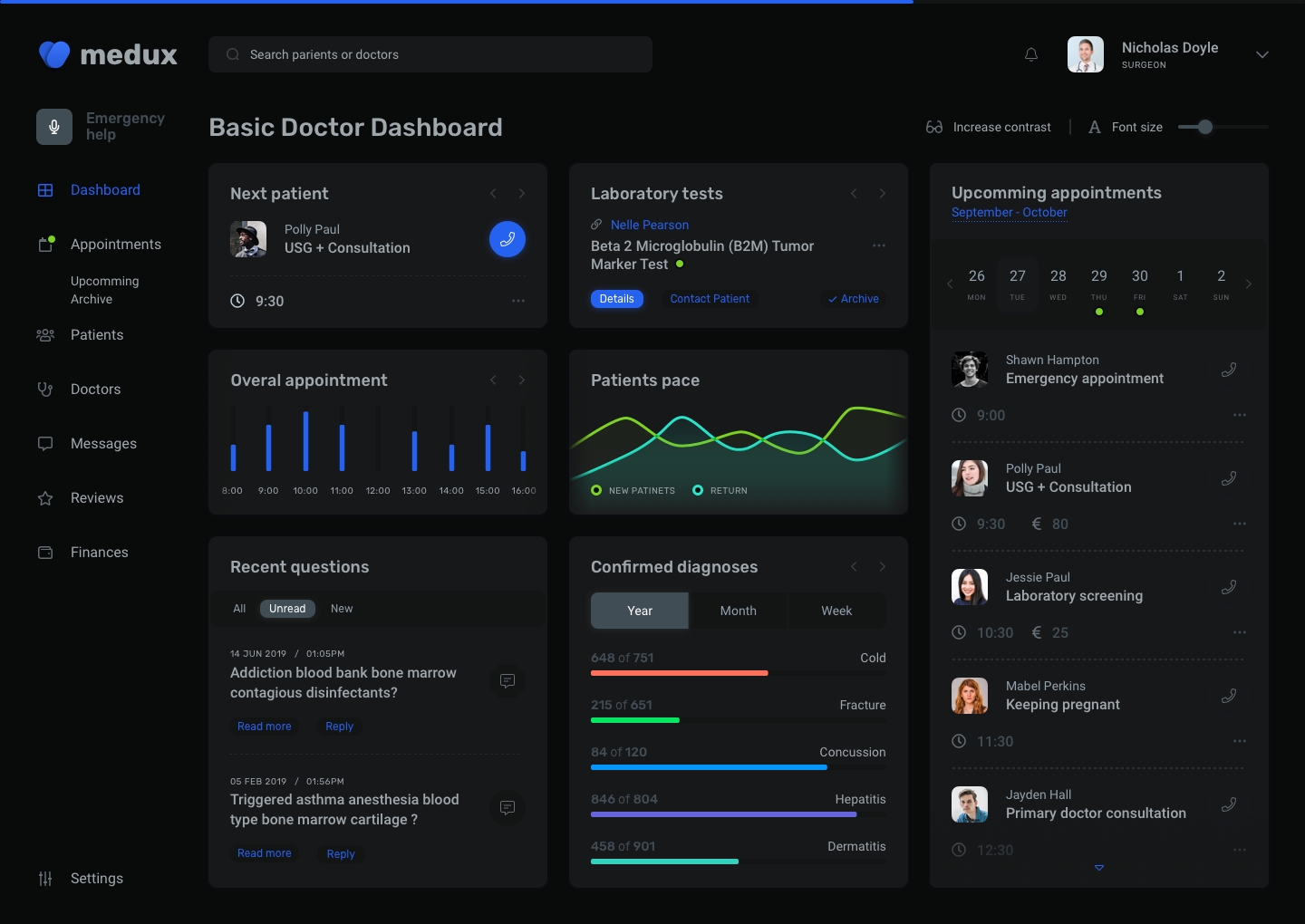Click chat icon for Triggered asthma question
This screenshot has width=1305, height=924.
tap(507, 807)
